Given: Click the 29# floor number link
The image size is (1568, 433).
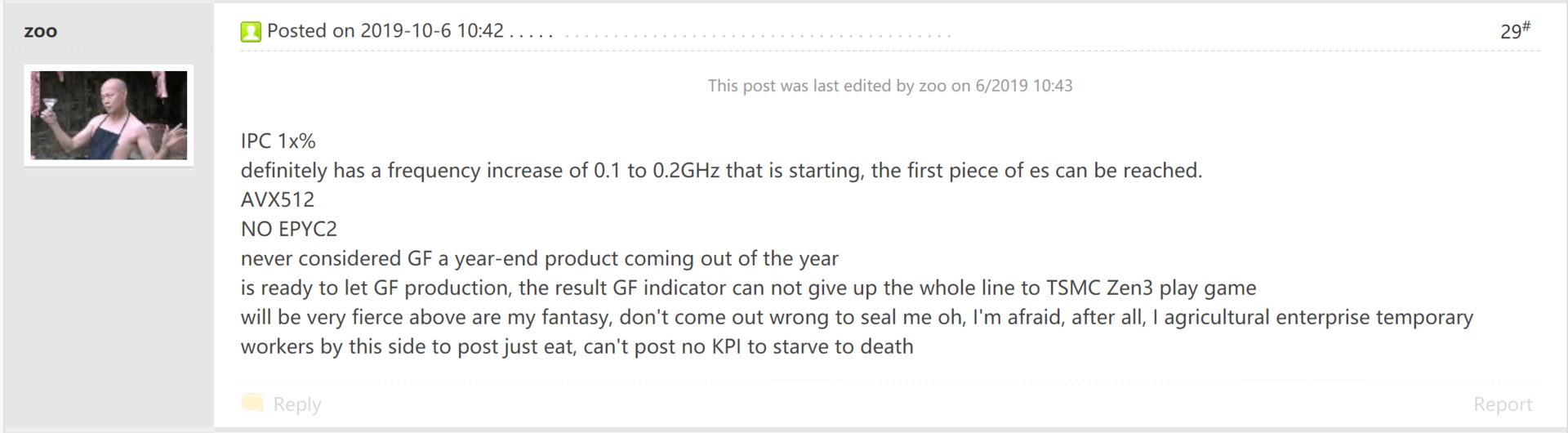Looking at the screenshot, I should 1515,30.
